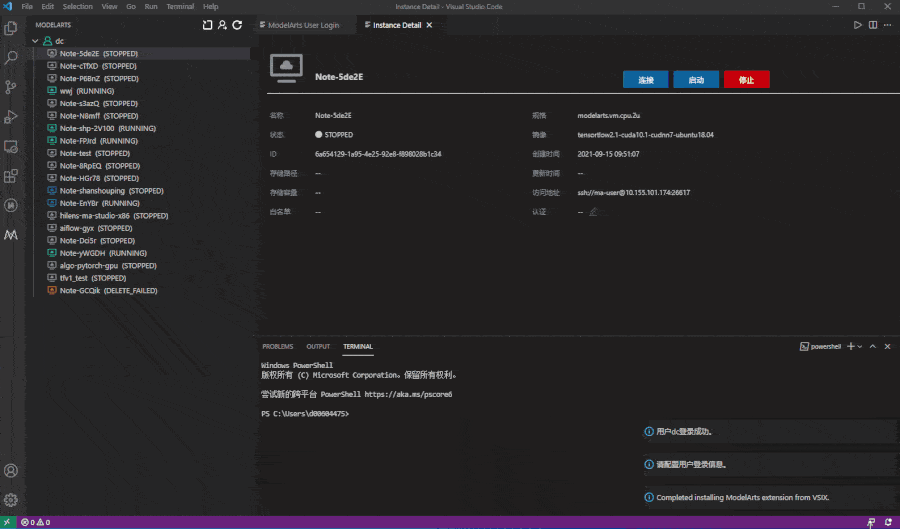Close the Instance Detail tab
Viewport: 900px width, 529px height.
429,25
